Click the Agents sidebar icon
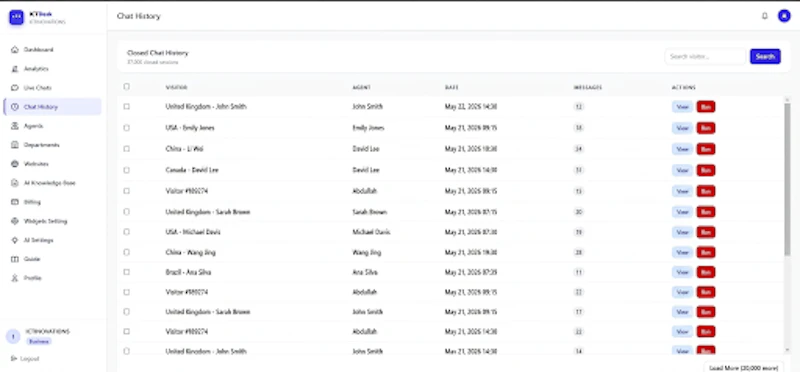 click(x=15, y=126)
